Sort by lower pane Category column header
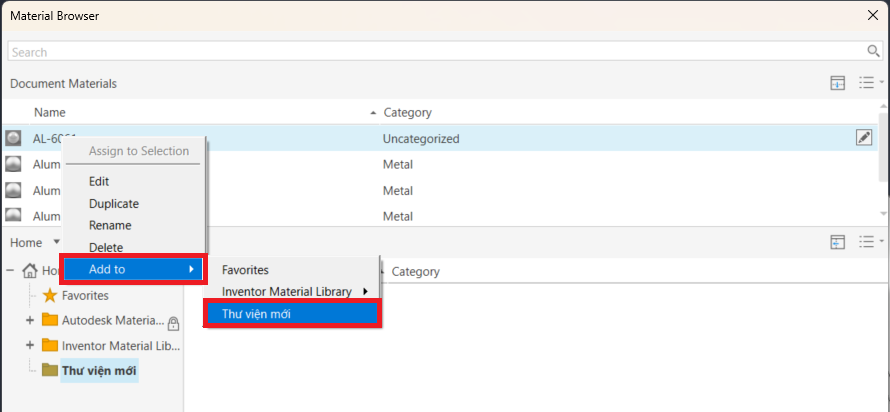The width and height of the screenshot is (890, 412). click(415, 272)
